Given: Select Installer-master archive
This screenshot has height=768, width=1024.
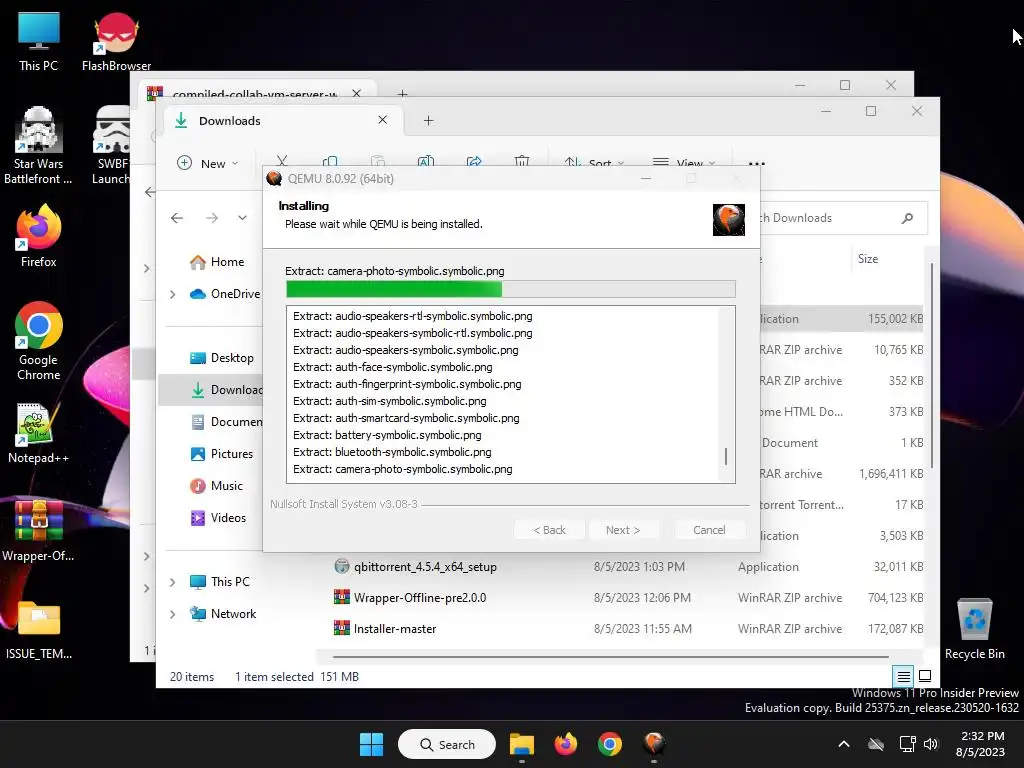Looking at the screenshot, I should (x=395, y=629).
